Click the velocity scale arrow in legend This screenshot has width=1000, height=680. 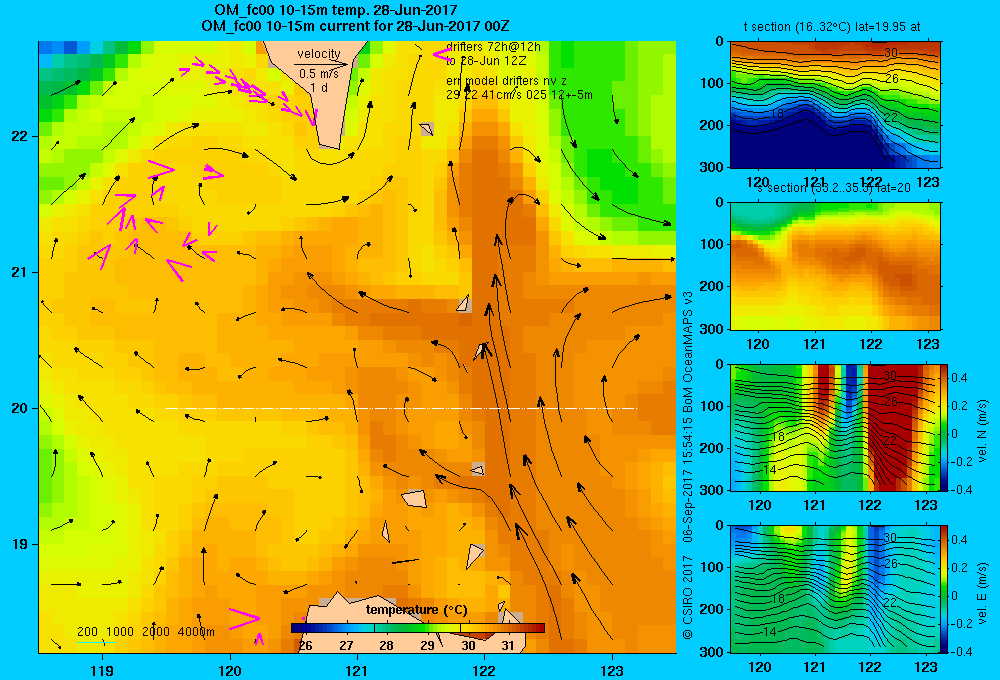click(x=321, y=64)
